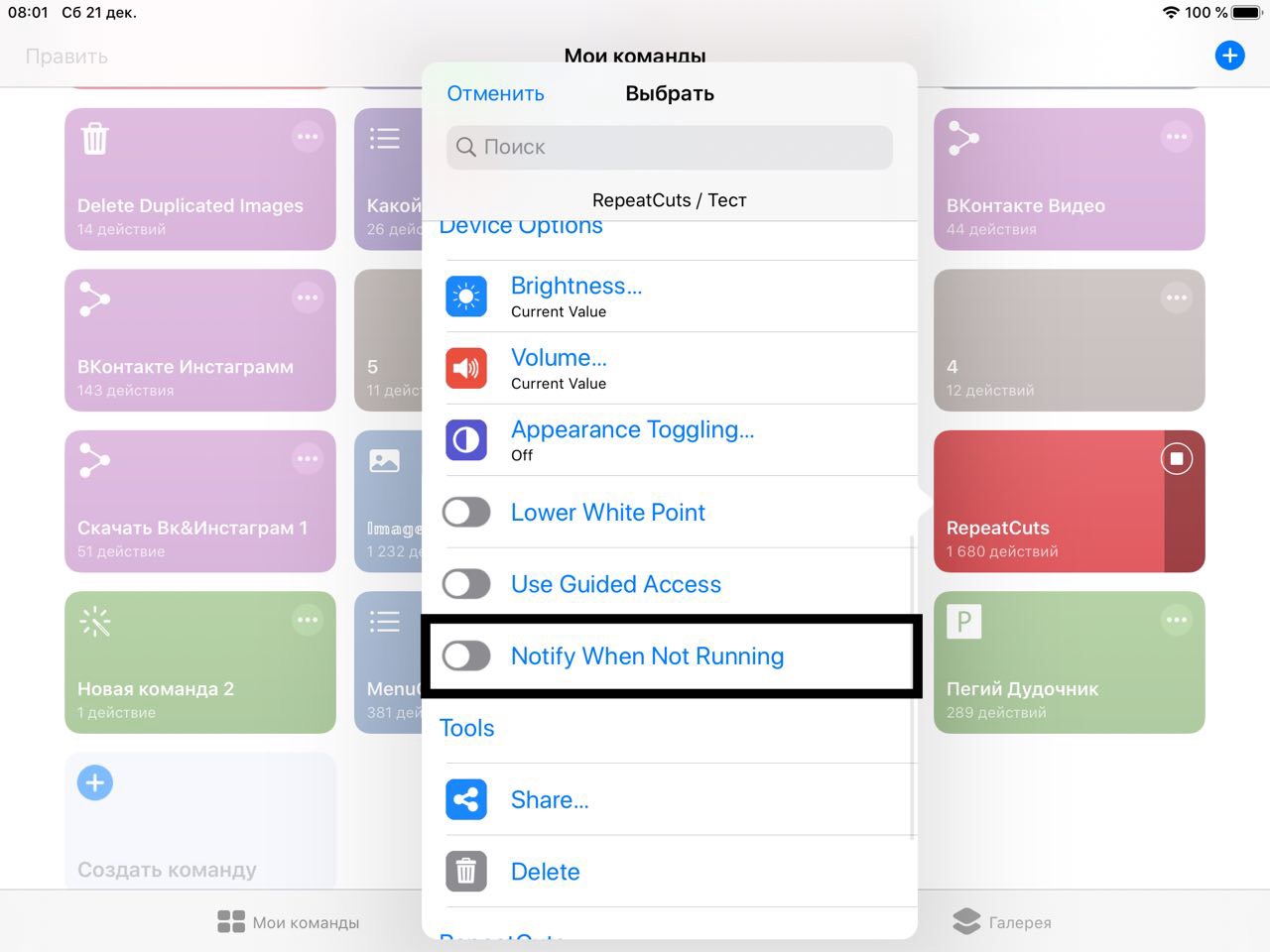Screen dimensions: 1270x952
Task: Open the Brightness sun icon
Action: click(x=466, y=297)
